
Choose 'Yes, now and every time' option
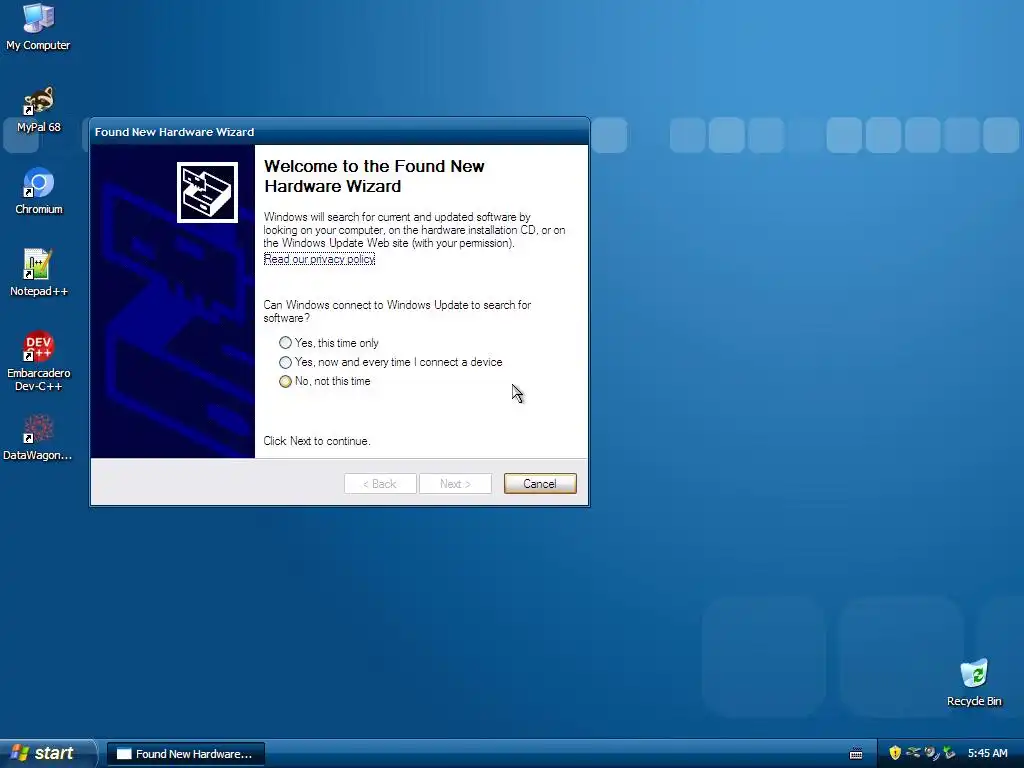pos(391,362)
